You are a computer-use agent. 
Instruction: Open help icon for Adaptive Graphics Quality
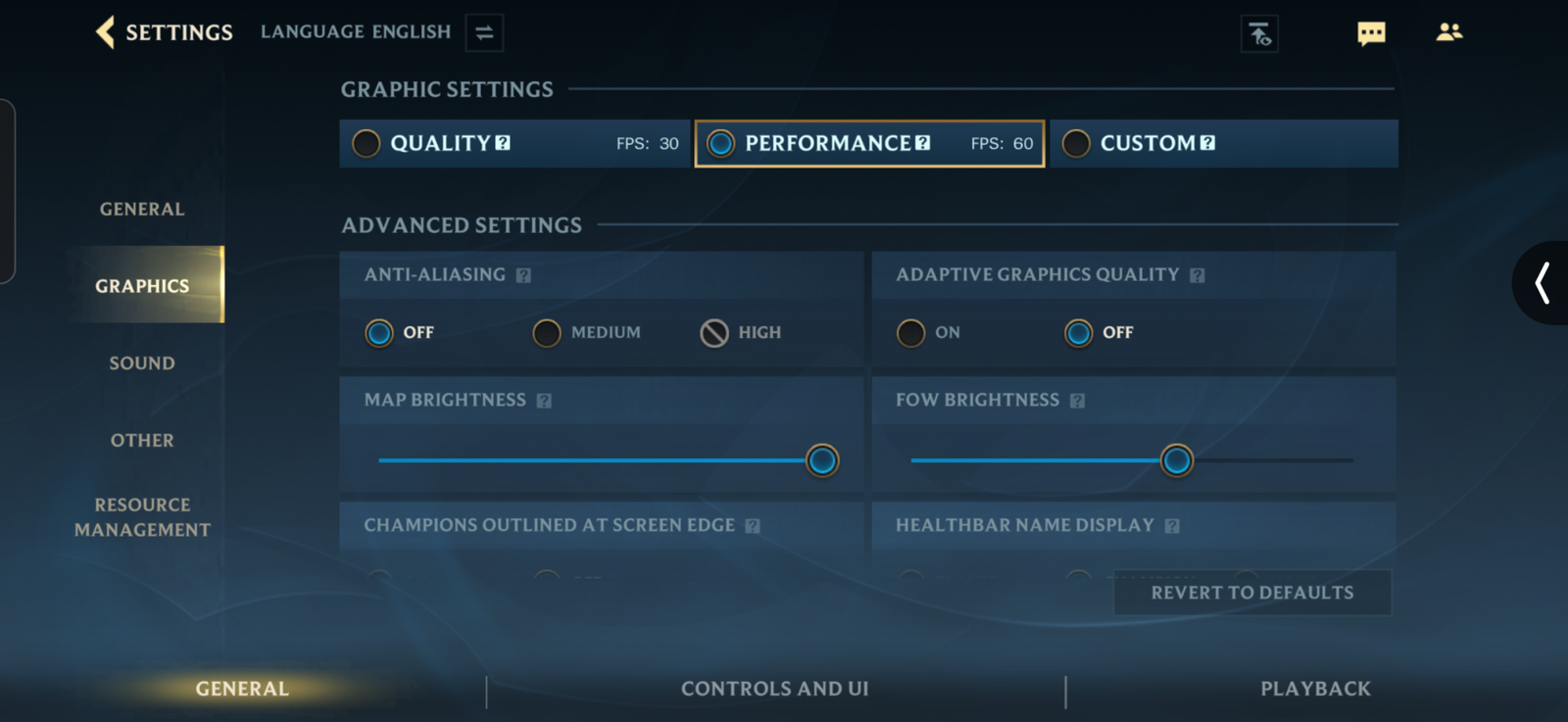pos(1197,275)
